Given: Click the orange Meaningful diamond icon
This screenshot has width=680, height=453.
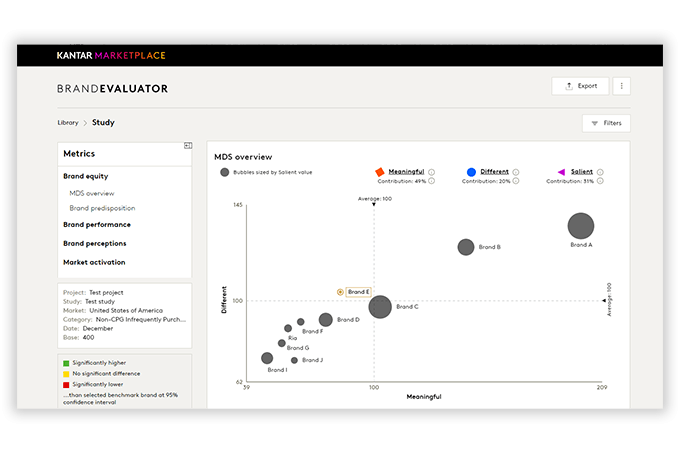Looking at the screenshot, I should pos(379,172).
